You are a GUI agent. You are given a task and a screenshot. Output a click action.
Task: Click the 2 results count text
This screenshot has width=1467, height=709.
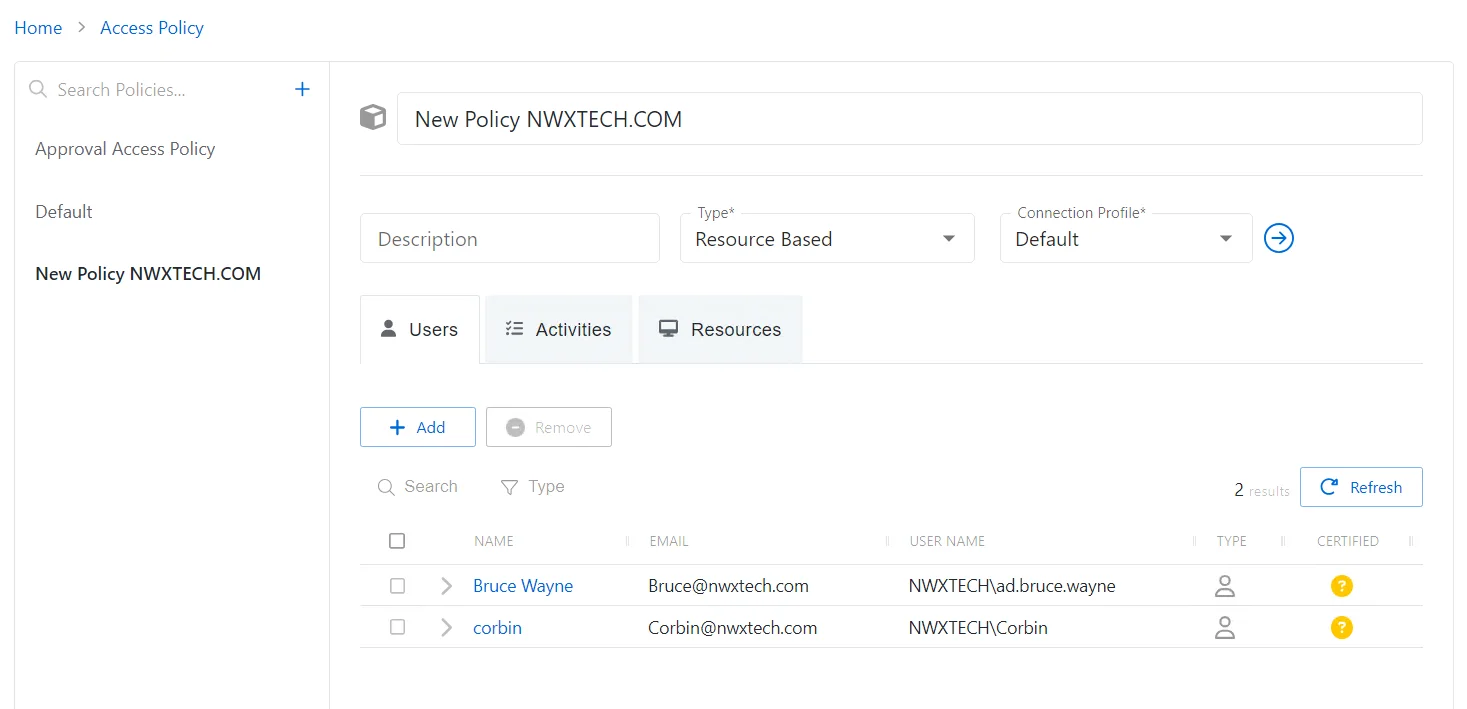(x=1262, y=490)
